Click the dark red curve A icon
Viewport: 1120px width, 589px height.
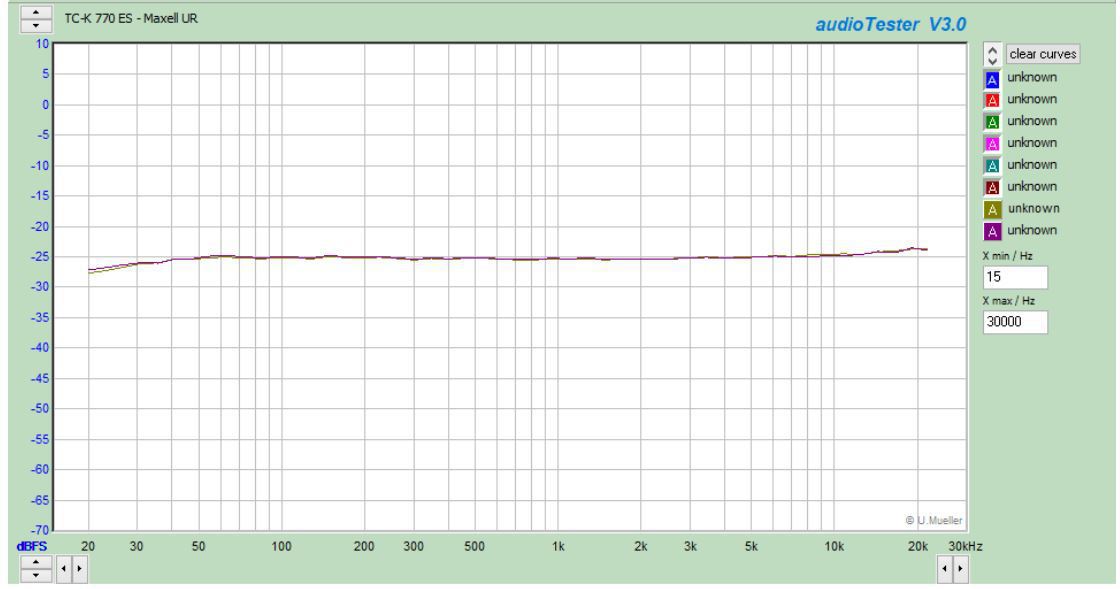pyautogui.click(x=992, y=187)
